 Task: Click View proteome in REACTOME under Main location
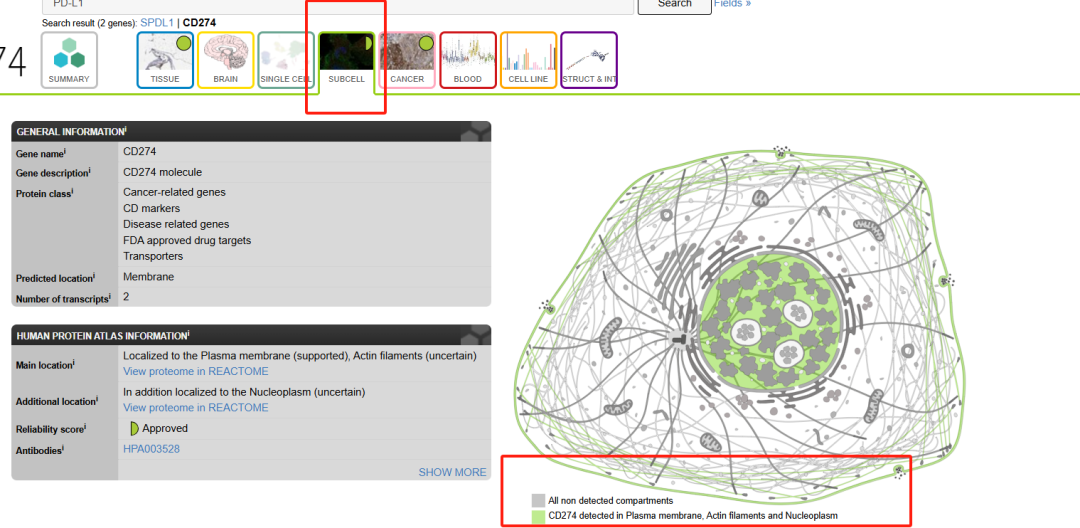click(195, 372)
